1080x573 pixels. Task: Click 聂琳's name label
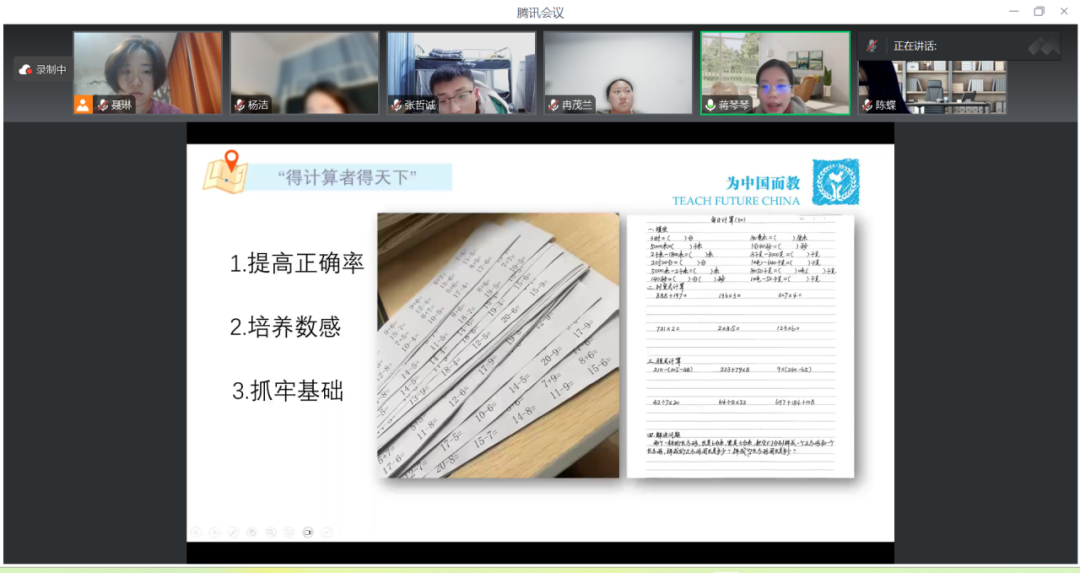(121, 105)
